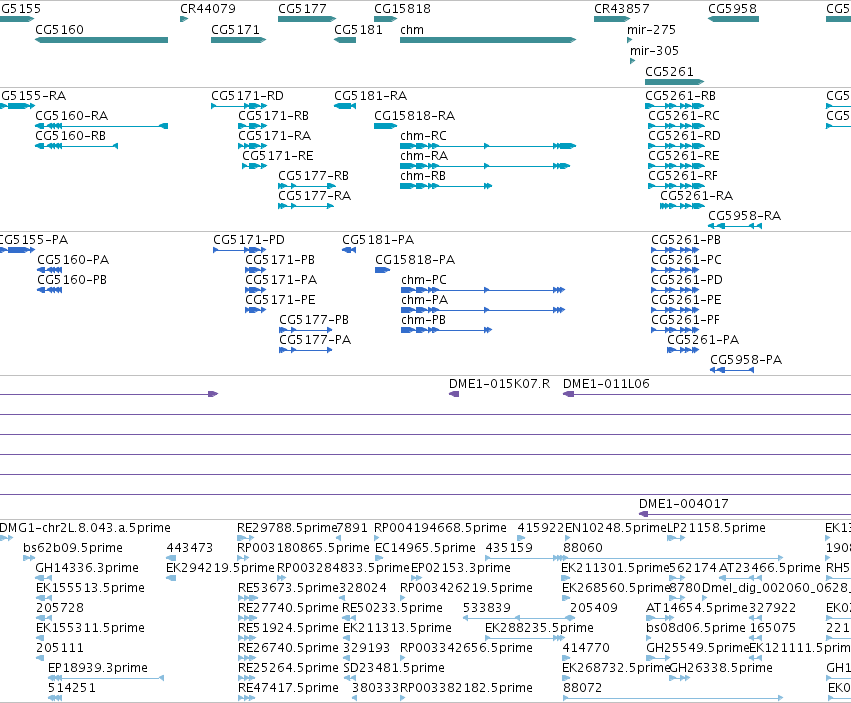The height and width of the screenshot is (703, 851).
Task: Click EST EK294219.5prime
Action: (x=171, y=578)
